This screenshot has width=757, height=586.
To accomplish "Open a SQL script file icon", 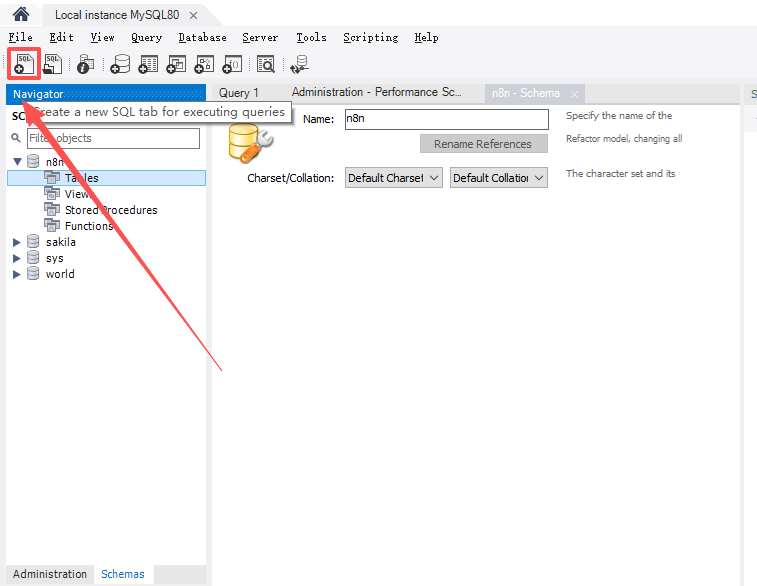I will pos(53,64).
